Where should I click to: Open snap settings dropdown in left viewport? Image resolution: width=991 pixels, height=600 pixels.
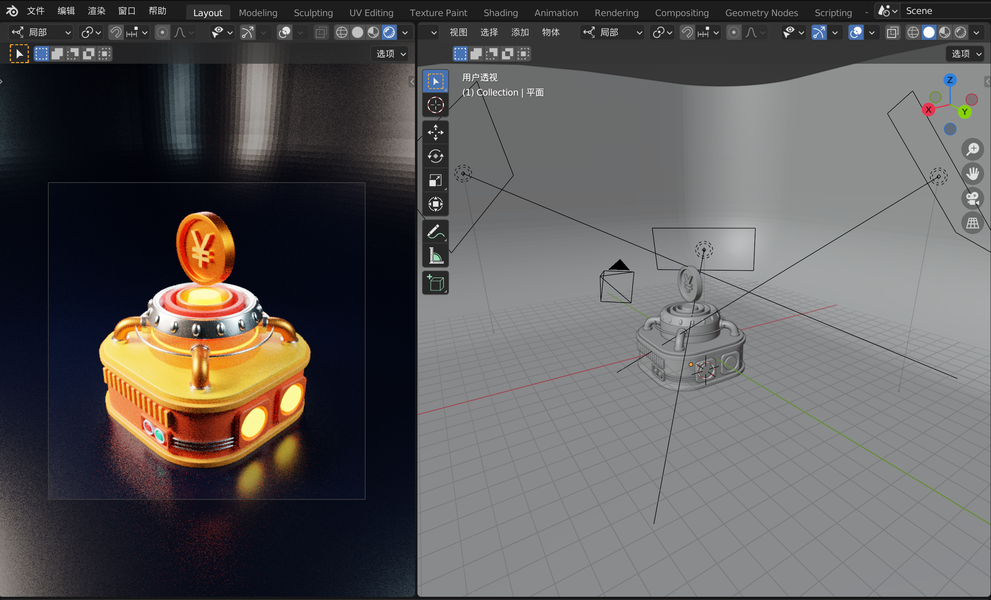(x=137, y=32)
